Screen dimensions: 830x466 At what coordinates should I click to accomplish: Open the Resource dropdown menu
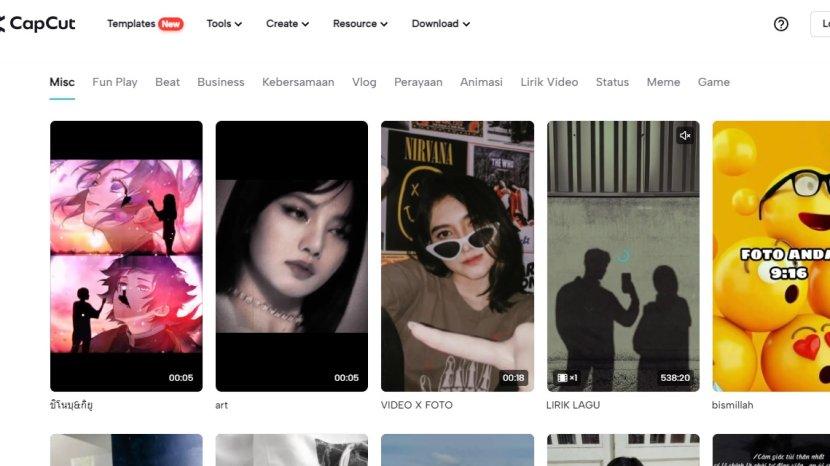click(x=360, y=24)
